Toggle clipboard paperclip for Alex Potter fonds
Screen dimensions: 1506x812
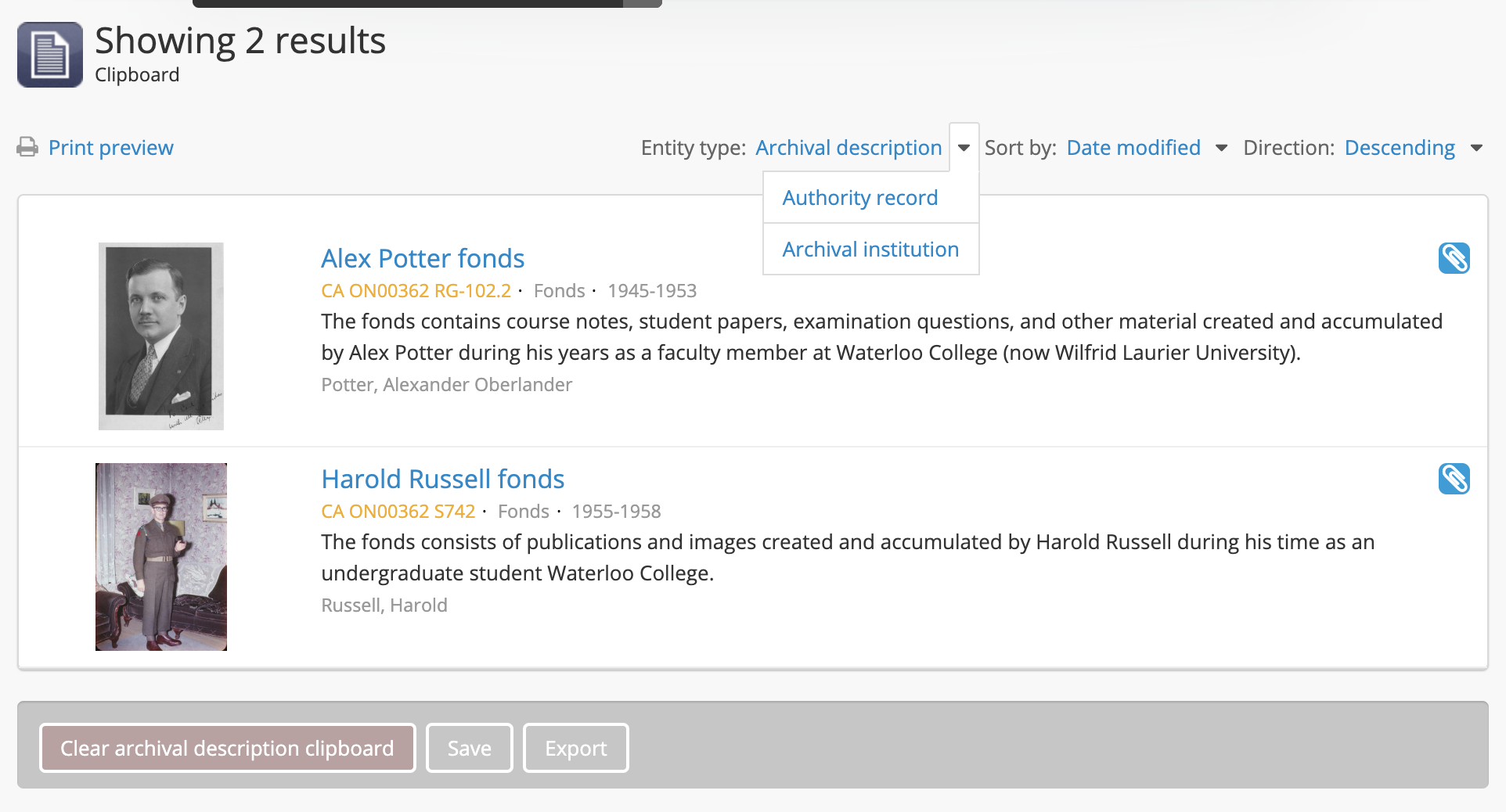click(1454, 258)
